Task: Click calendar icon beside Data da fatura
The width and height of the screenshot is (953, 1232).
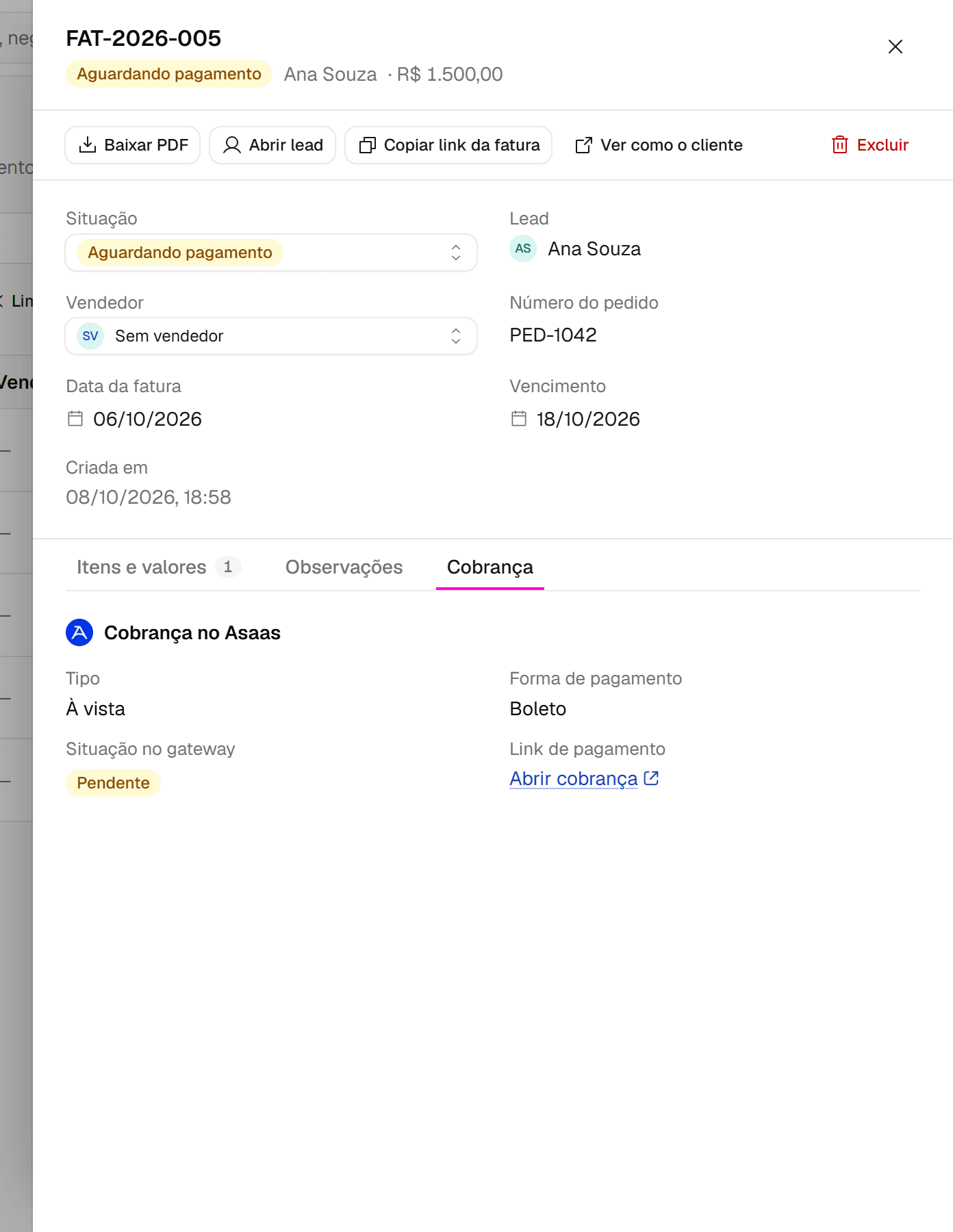Action: click(75, 418)
